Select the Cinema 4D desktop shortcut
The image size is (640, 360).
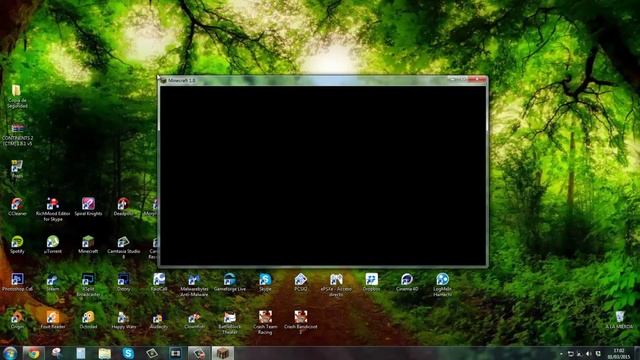tap(407, 282)
